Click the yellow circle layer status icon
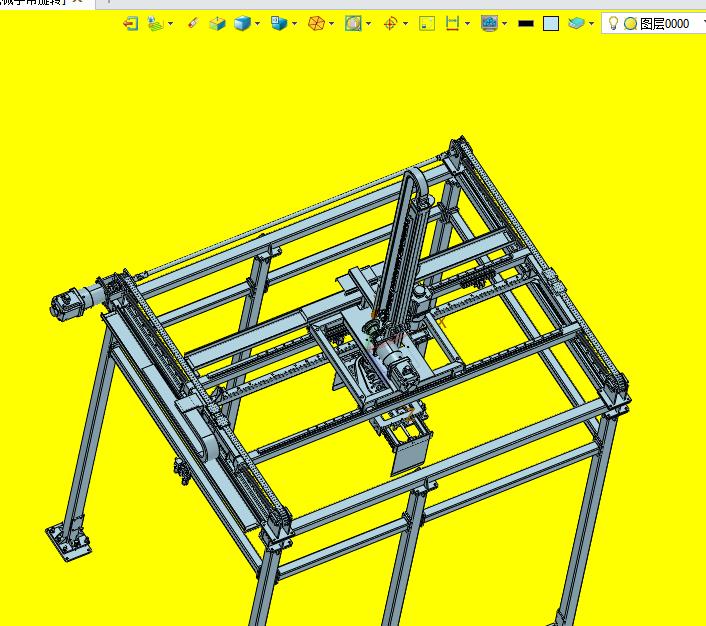This screenshot has width=706, height=626. [630, 23]
